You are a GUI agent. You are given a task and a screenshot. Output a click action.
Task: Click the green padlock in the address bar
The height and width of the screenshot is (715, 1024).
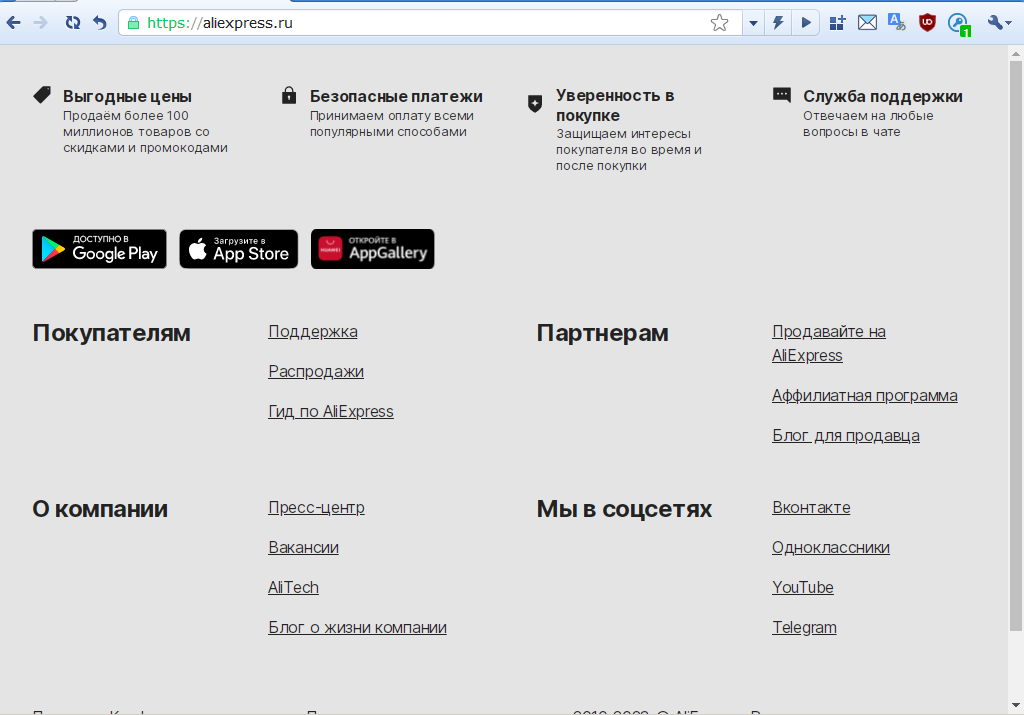[133, 23]
